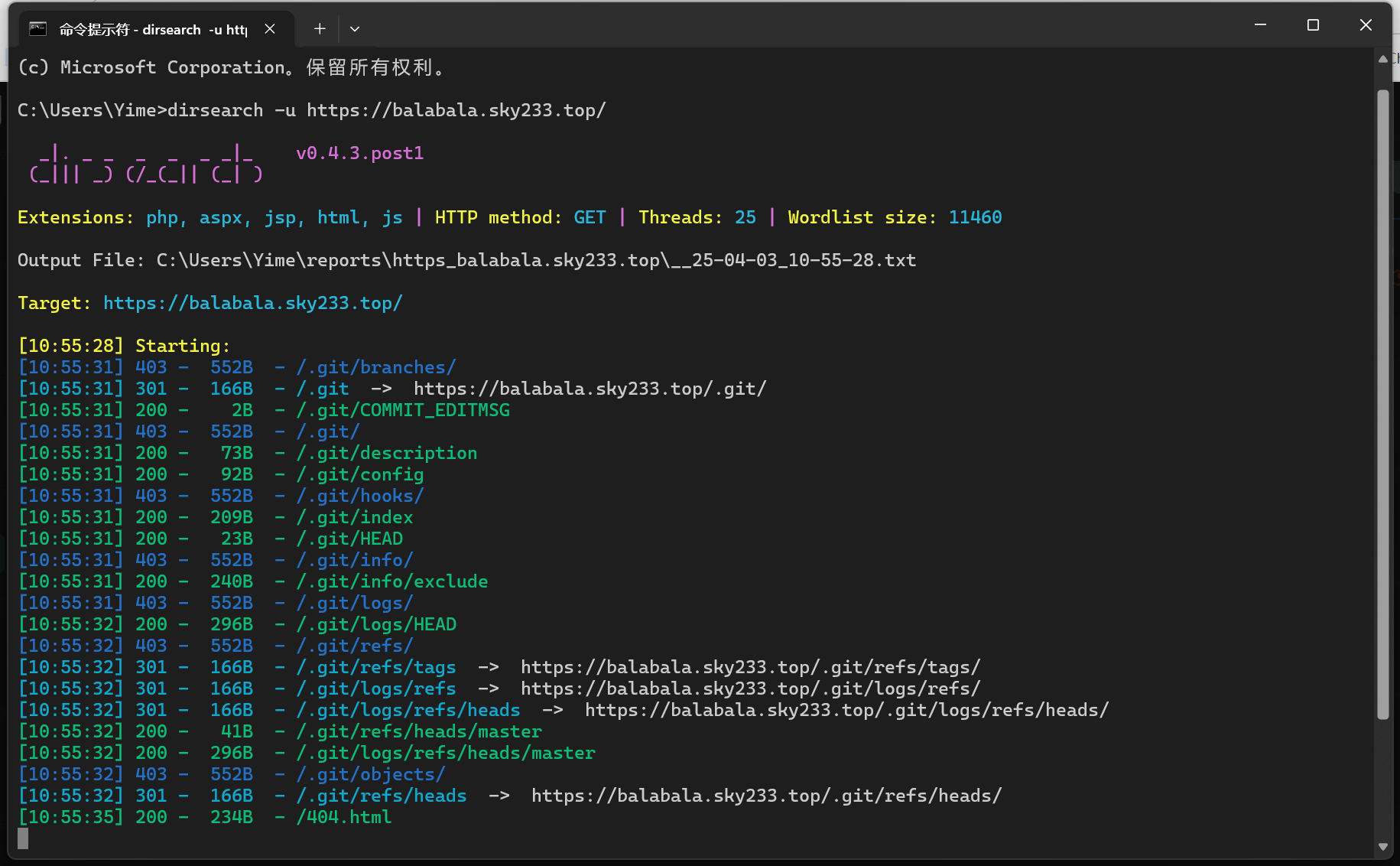Open the redirect URL ending in /.git/logs/refs/heads/
This screenshot has width=1400, height=866.
point(846,710)
